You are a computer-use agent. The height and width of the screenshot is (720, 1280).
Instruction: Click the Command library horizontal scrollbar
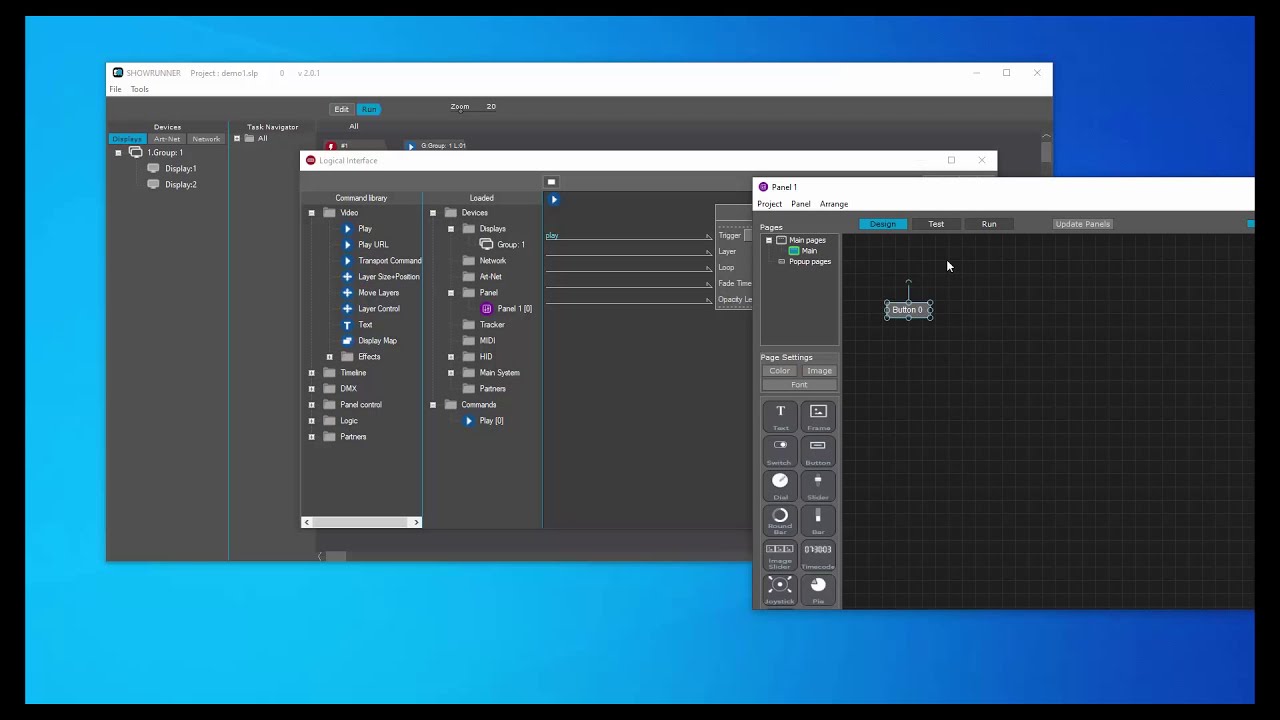pyautogui.click(x=361, y=522)
